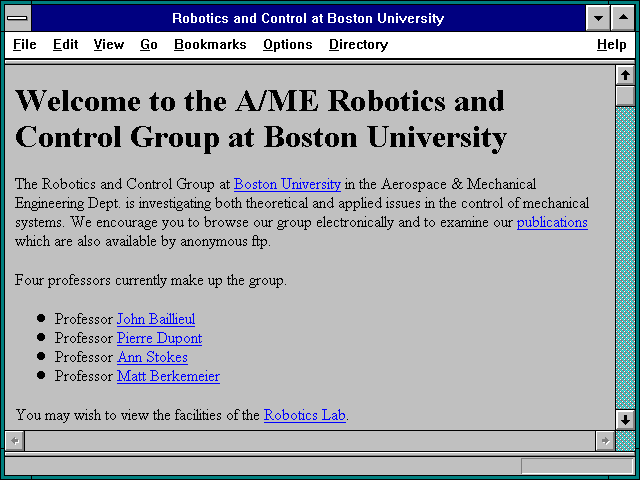The image size is (640, 480).
Task: Open the Ann Stokes link
Action: coord(153,357)
